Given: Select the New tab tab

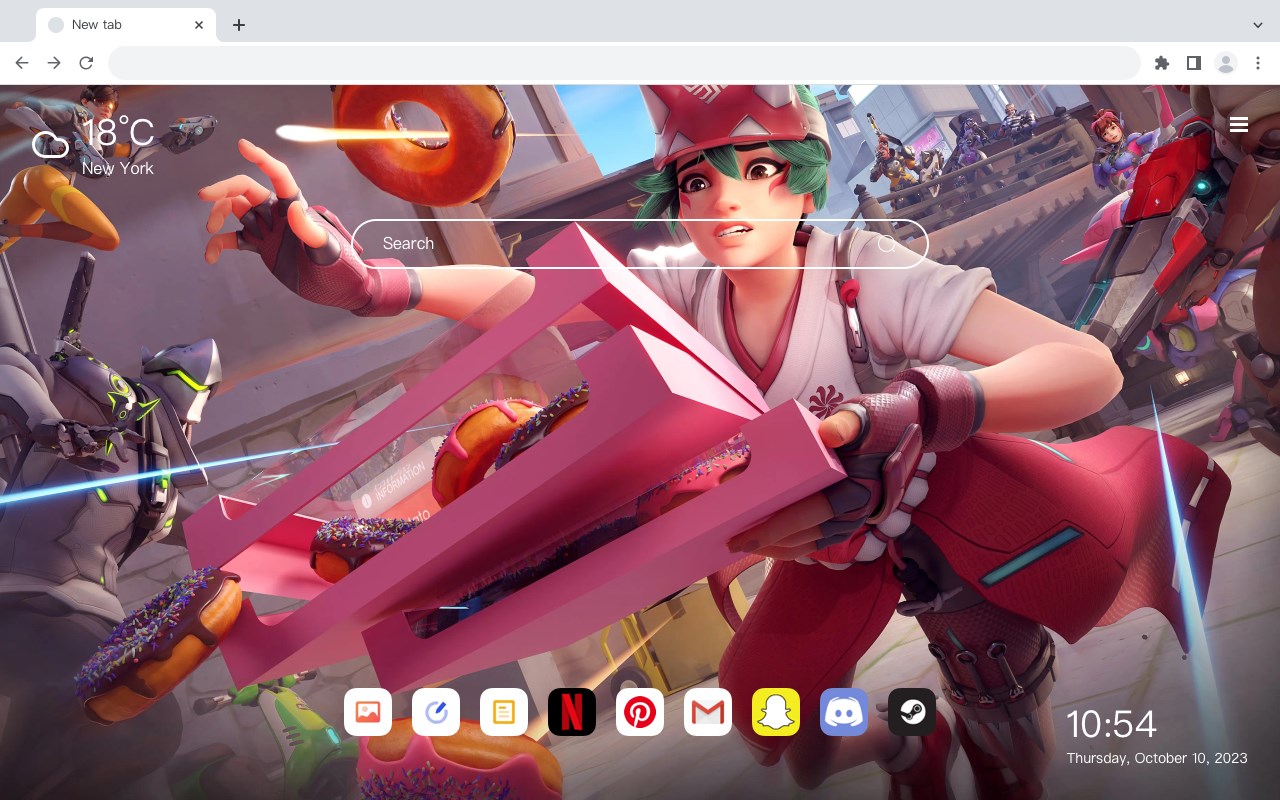Looking at the screenshot, I should [x=126, y=24].
